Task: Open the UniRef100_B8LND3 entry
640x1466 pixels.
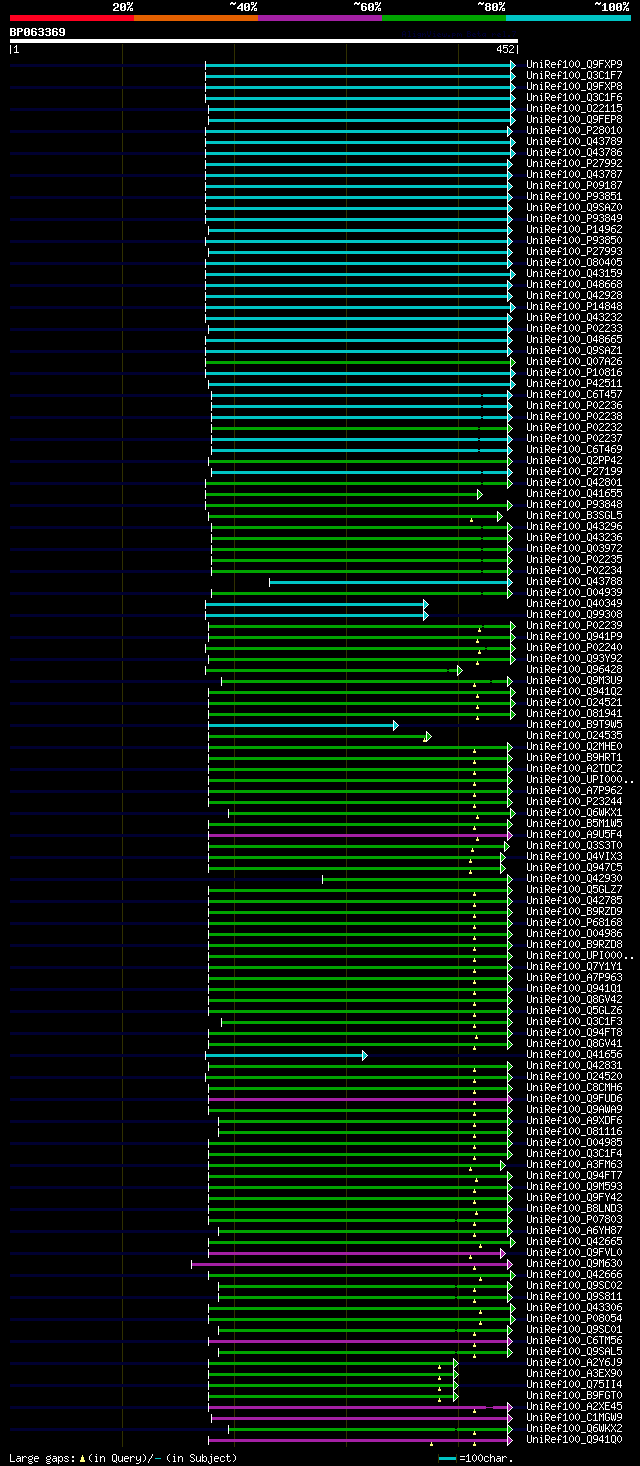Action: pos(574,1208)
